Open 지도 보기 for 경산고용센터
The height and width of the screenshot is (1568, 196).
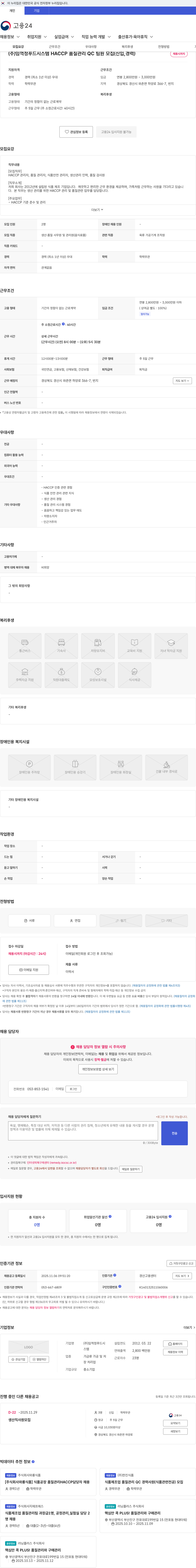[182, 1276]
